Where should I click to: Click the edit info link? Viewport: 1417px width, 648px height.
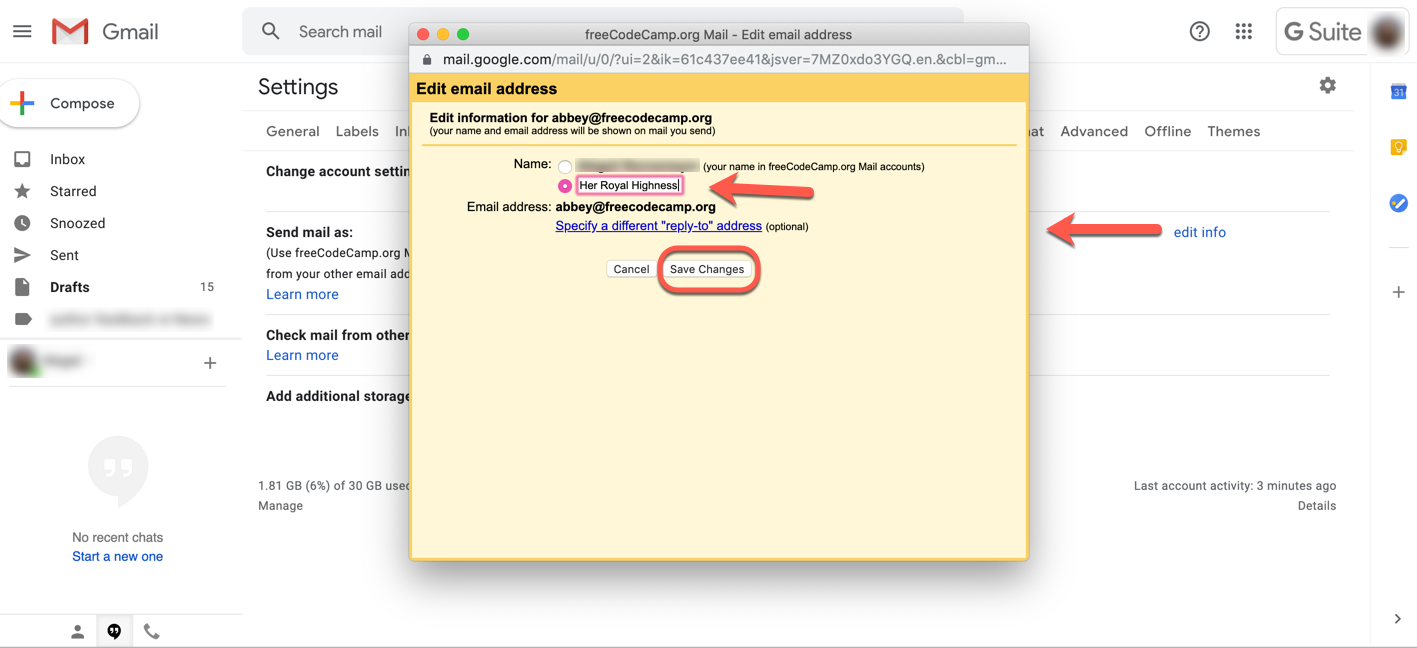1200,232
